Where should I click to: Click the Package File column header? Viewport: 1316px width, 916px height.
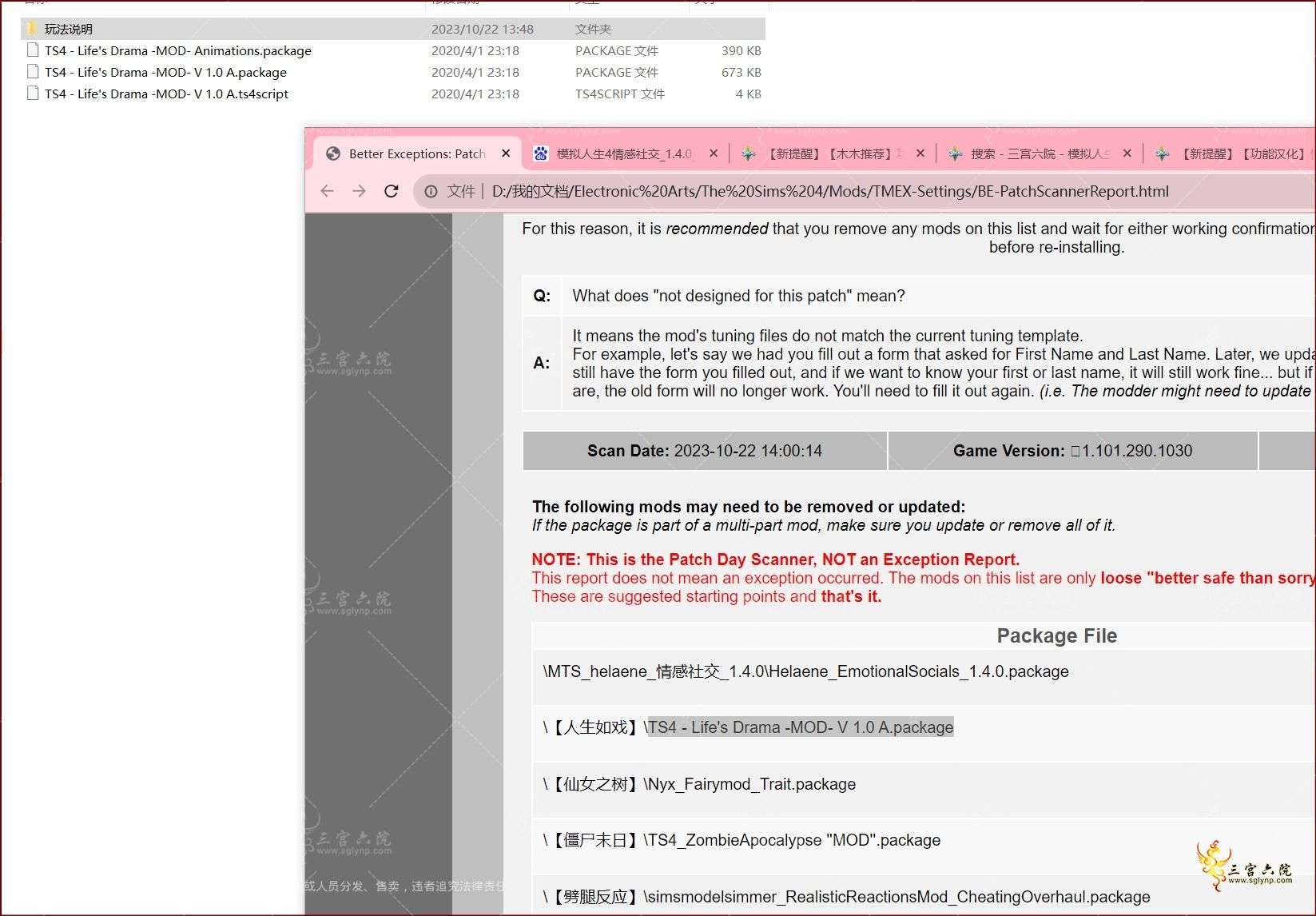click(x=1056, y=635)
